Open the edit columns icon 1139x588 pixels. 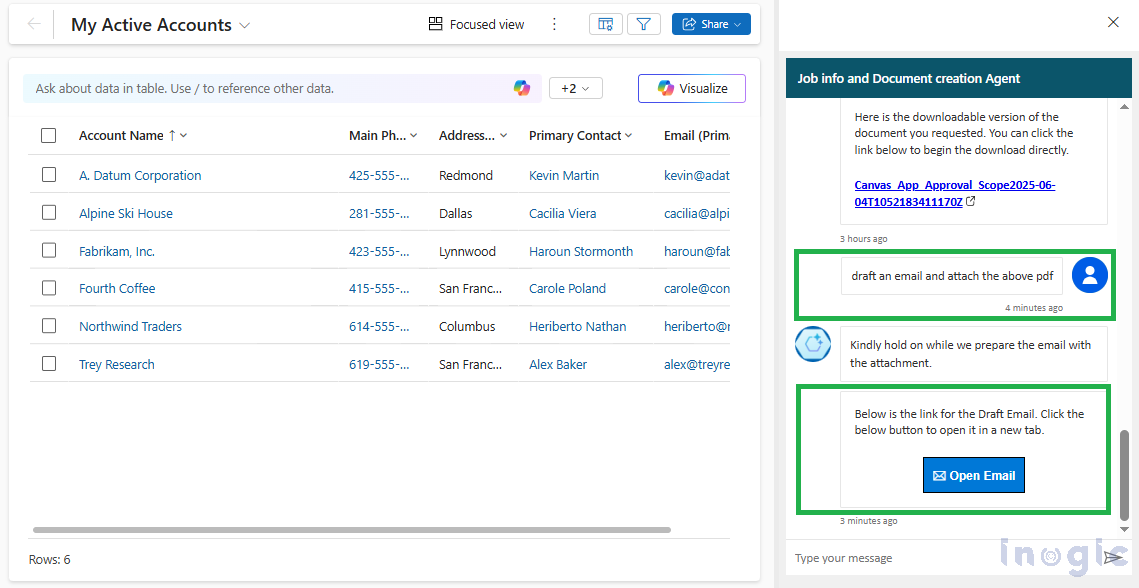click(605, 25)
